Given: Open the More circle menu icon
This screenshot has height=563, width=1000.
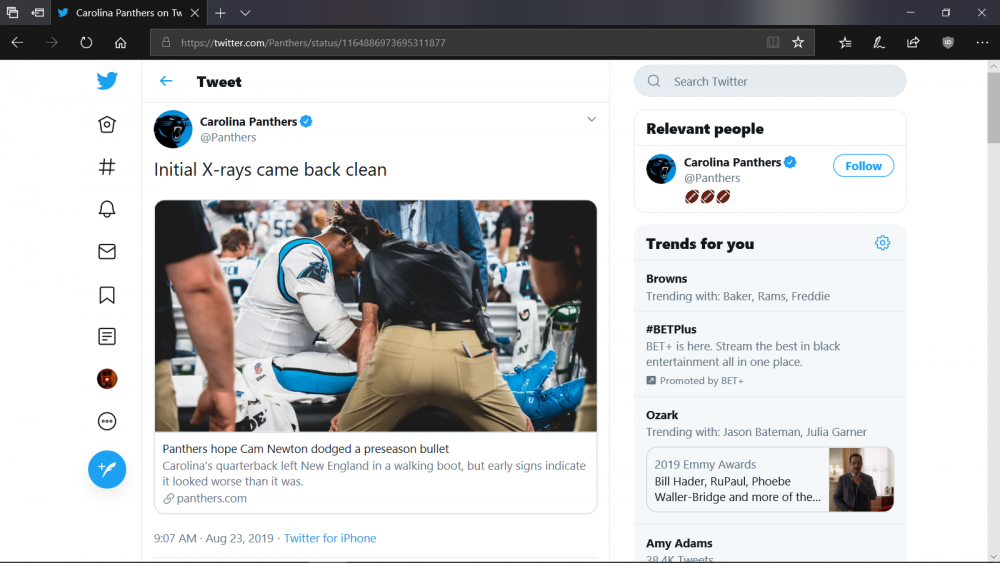Looking at the screenshot, I should [x=107, y=421].
